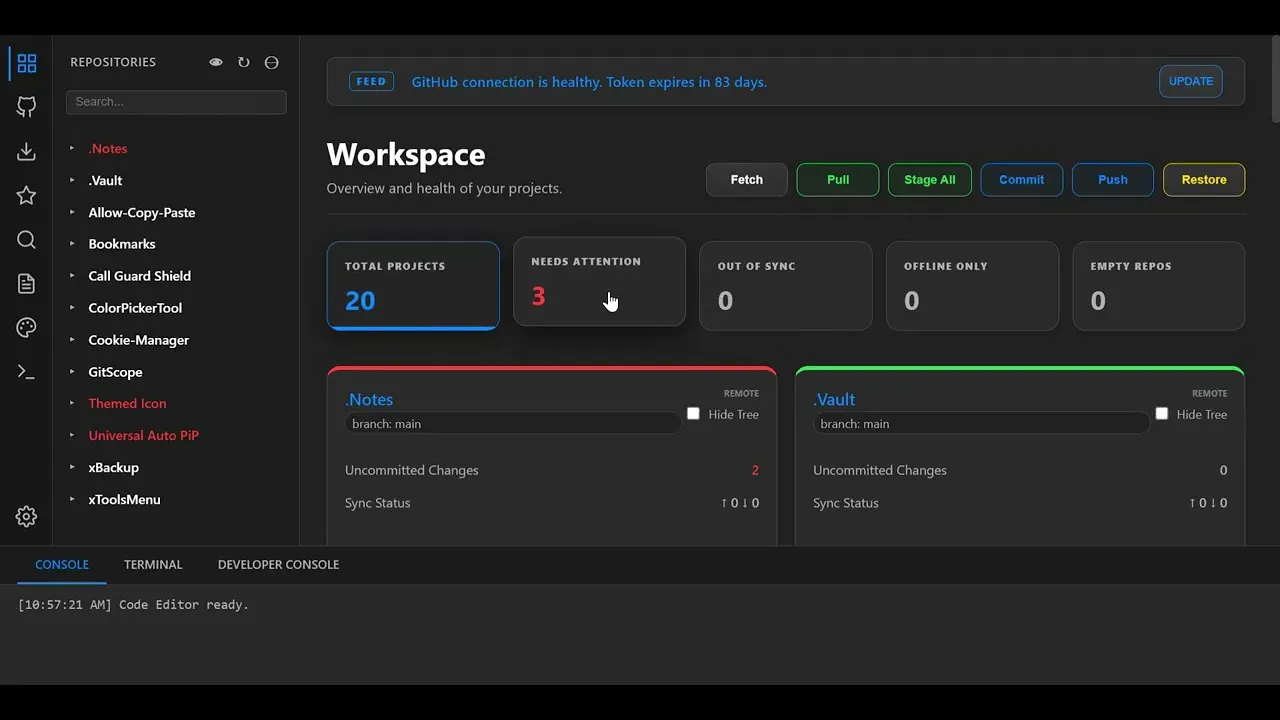Expand the Allow-Copy-Paste repository arrow
Viewport: 1280px width, 720px height.
pyautogui.click(x=72, y=212)
